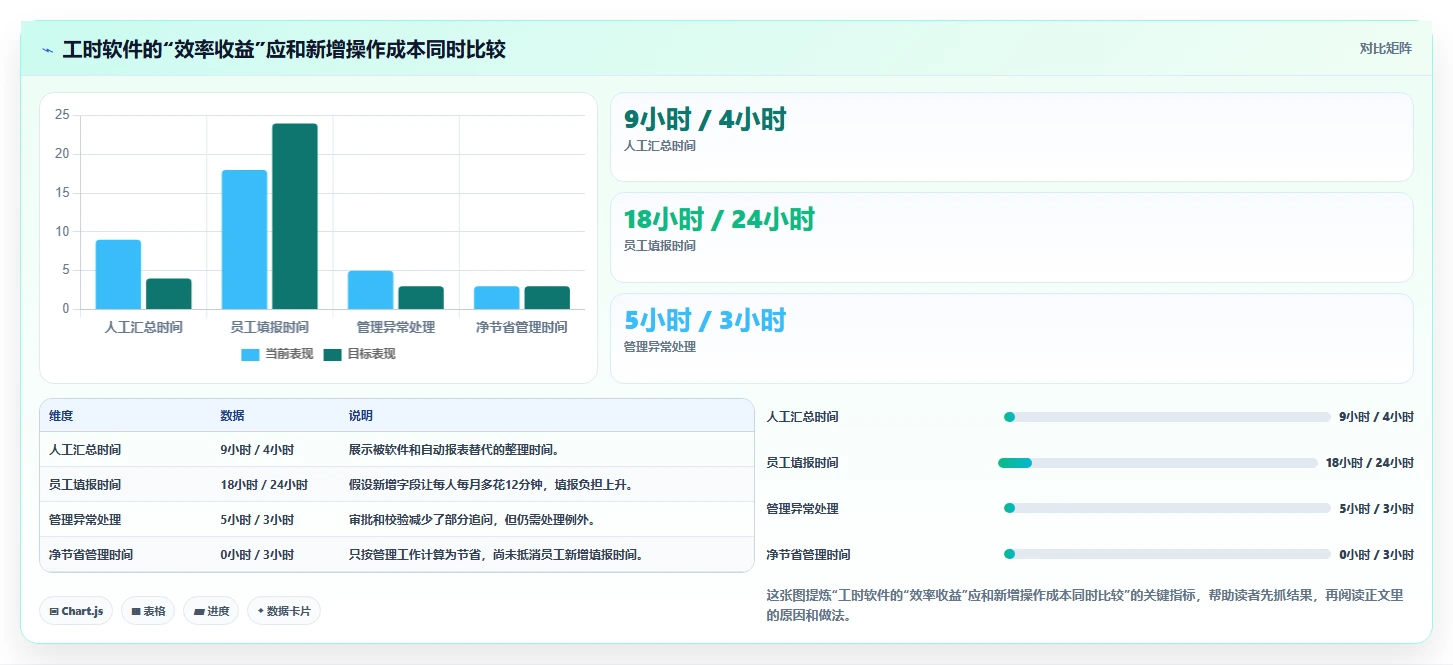This screenshot has width=1453, height=665.
Task: Click the 进度 tag
Action: click(211, 611)
